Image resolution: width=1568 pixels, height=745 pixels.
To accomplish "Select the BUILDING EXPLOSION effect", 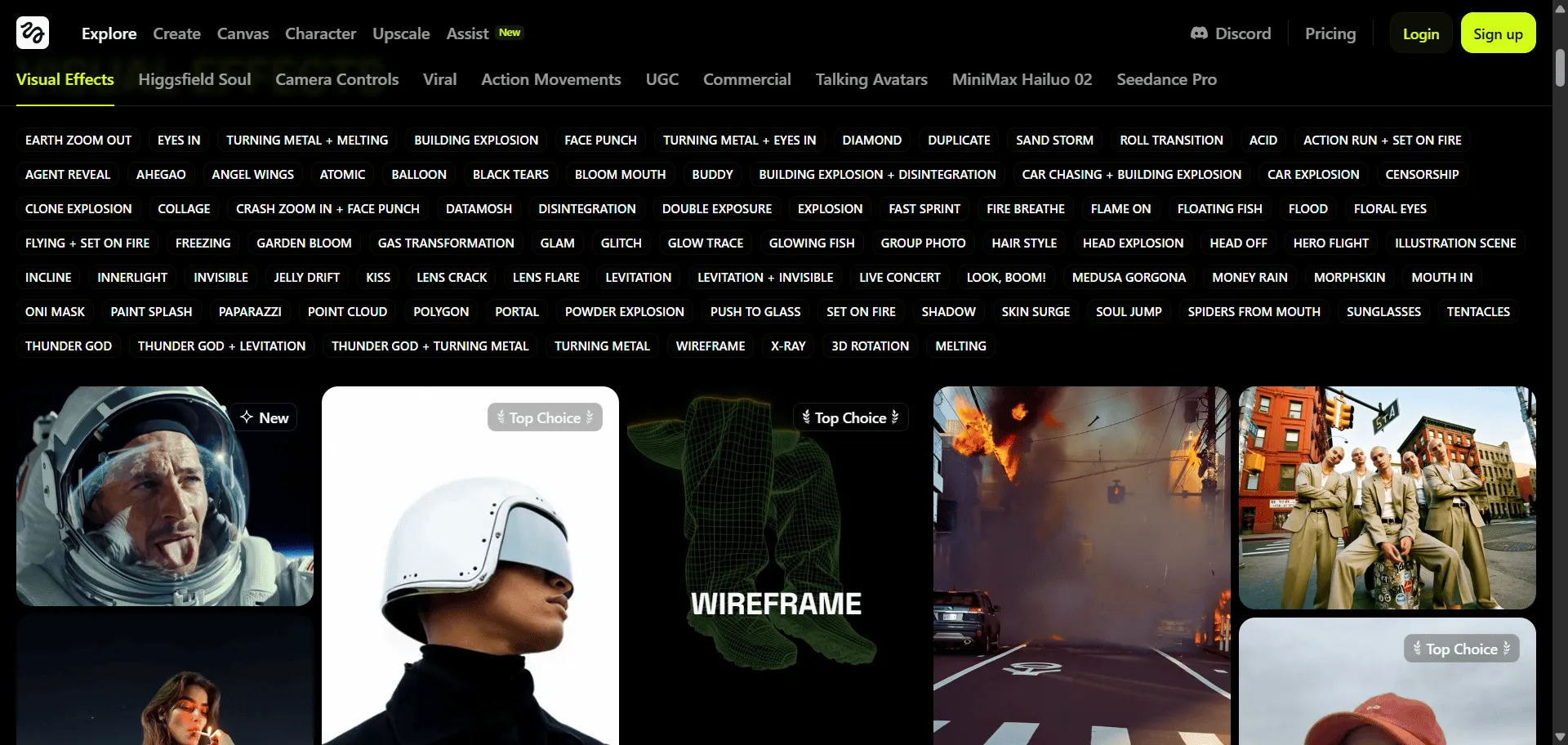I will click(x=476, y=140).
